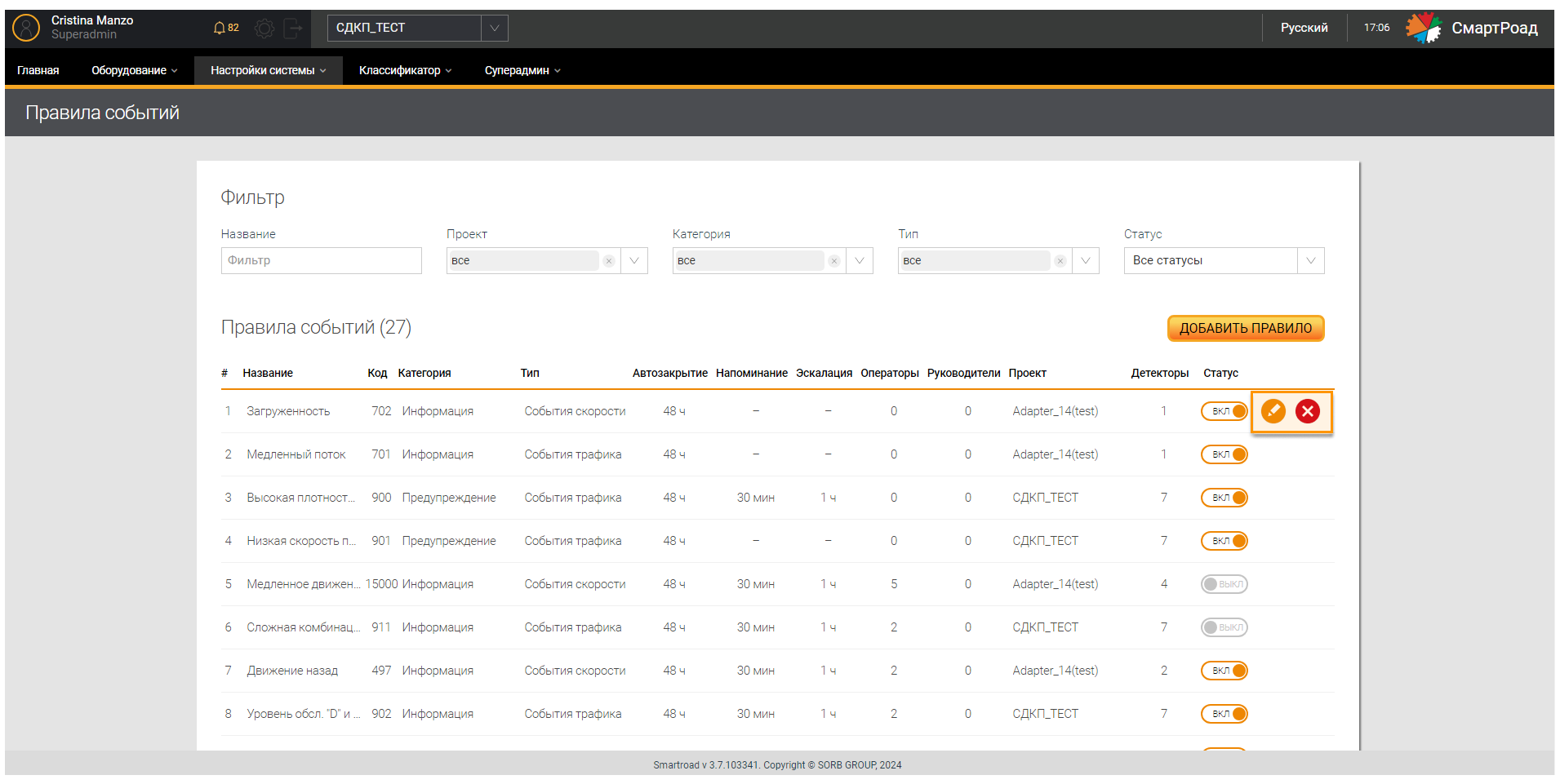Open the СДКП_ТЕСТ project dropdown in header

coord(418,28)
